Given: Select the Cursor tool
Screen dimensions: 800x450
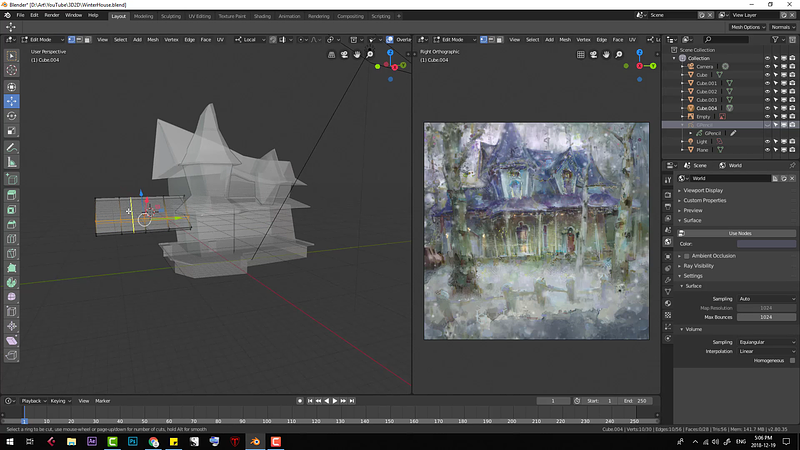Looking at the screenshot, I should [11, 70].
